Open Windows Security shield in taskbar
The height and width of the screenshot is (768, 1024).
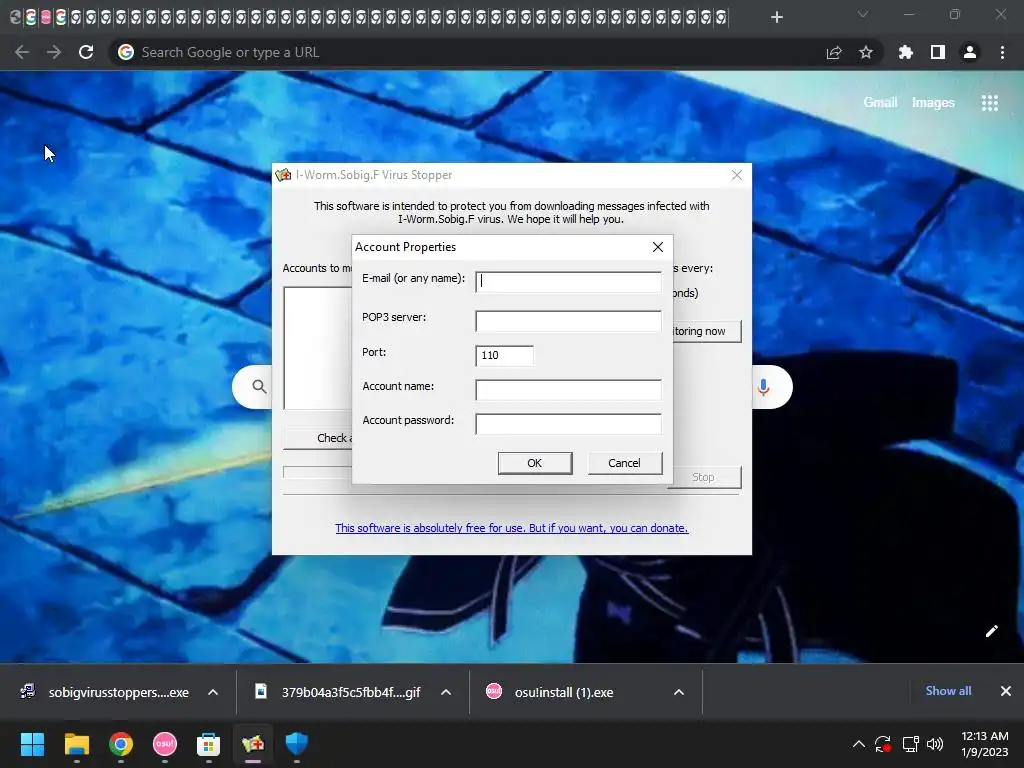(x=296, y=744)
